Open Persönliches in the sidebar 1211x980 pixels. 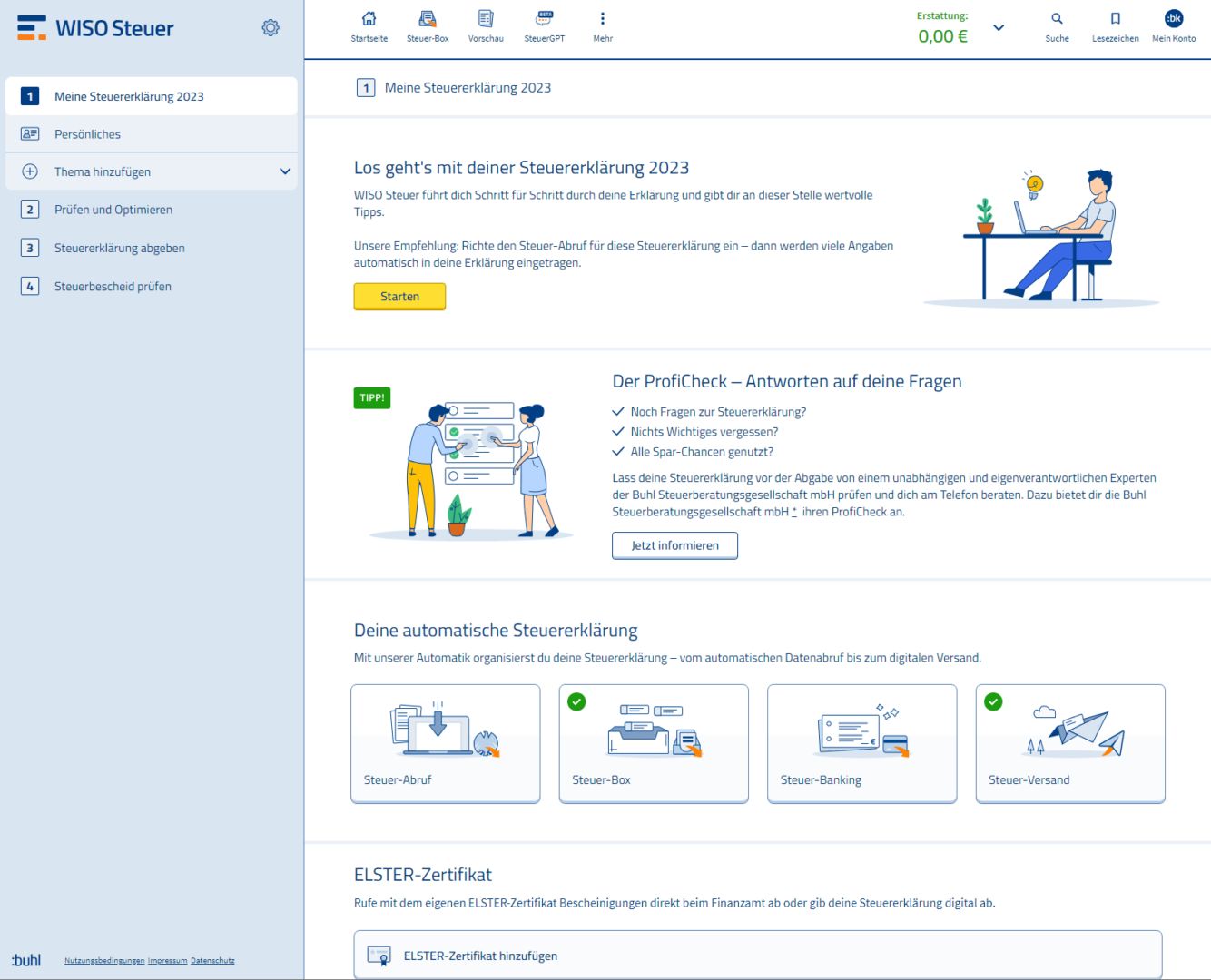(x=151, y=133)
